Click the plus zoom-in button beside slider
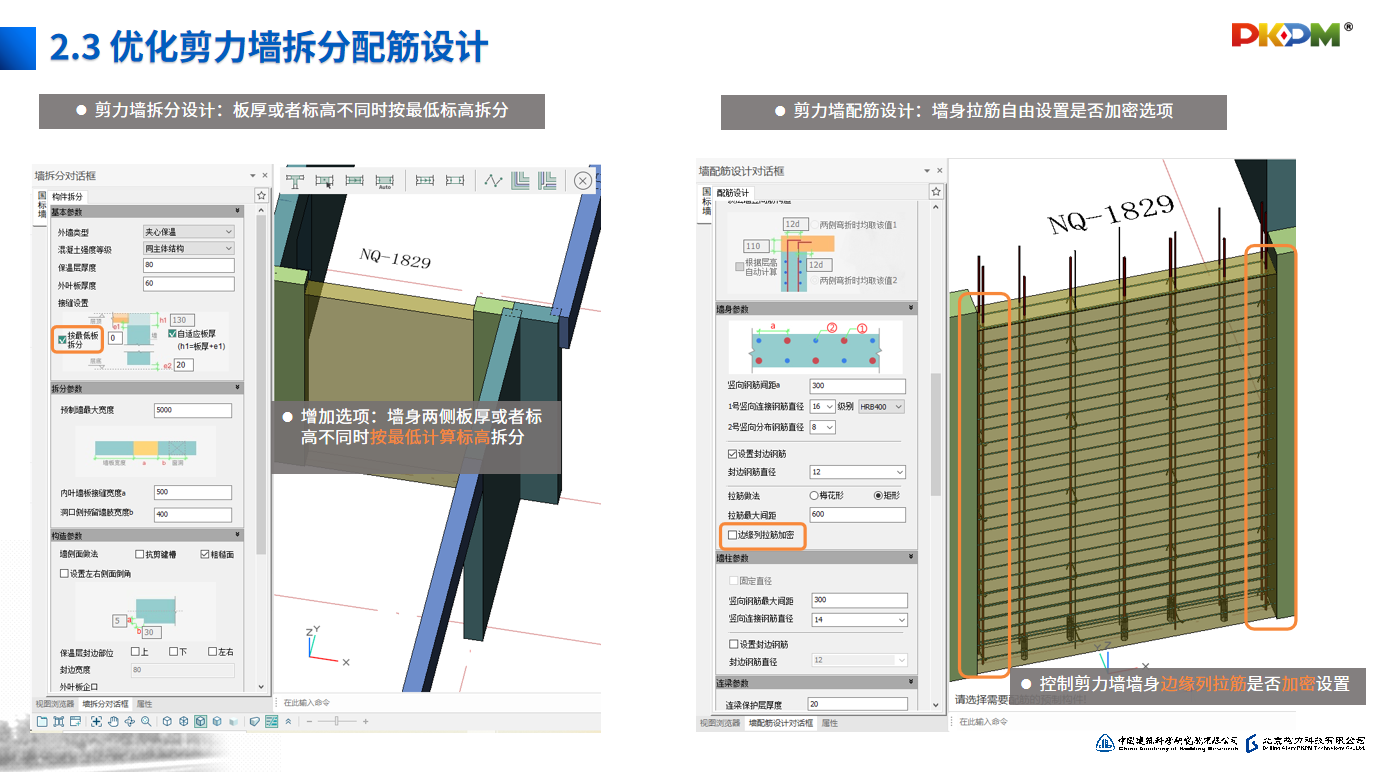The image size is (1377, 772). click(365, 721)
